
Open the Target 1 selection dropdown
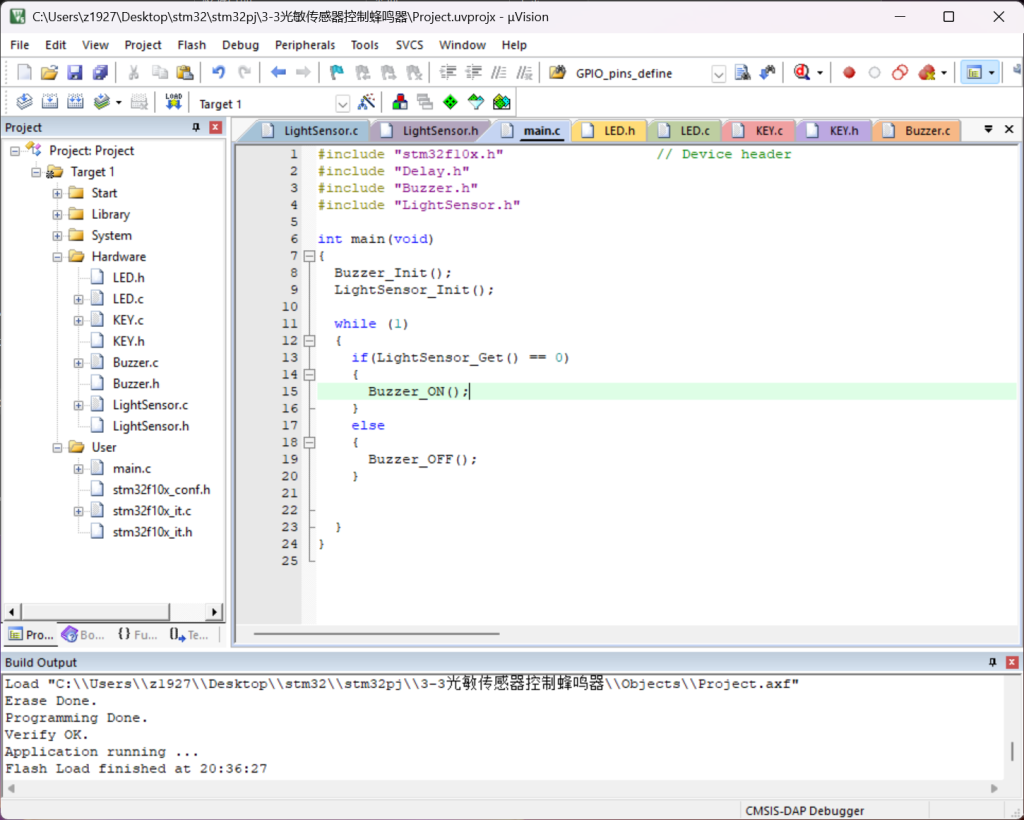coord(343,103)
